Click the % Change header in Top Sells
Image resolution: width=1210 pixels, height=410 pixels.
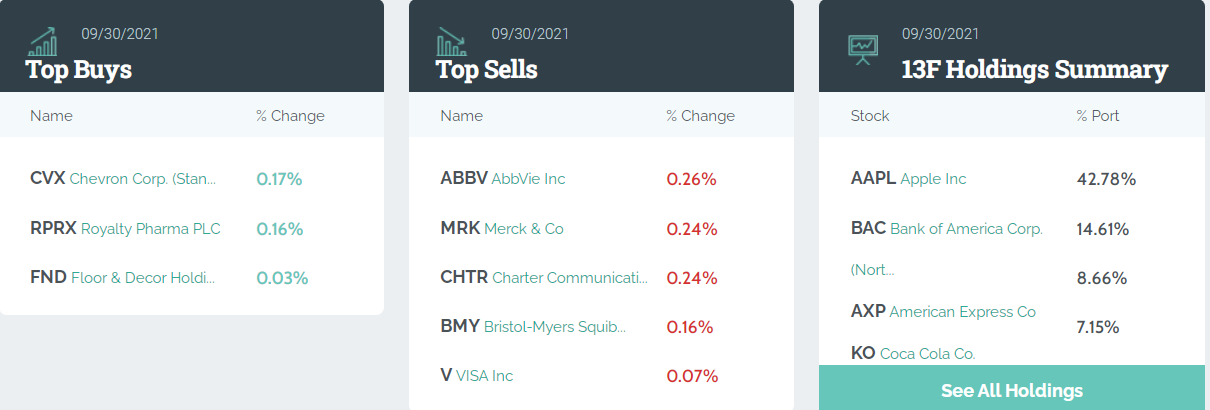(x=700, y=116)
